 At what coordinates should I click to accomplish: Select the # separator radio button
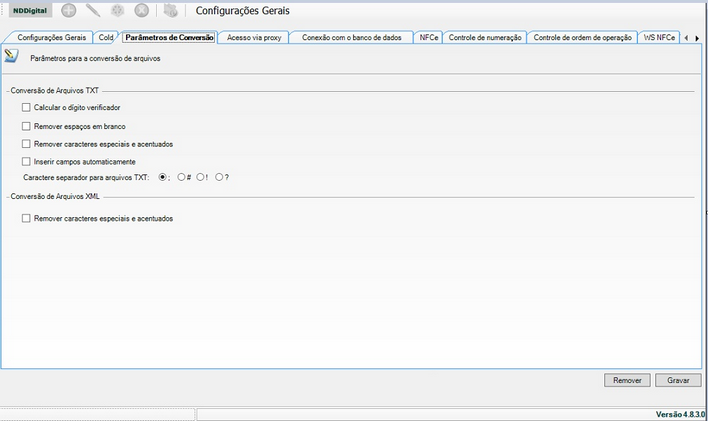pos(181,178)
